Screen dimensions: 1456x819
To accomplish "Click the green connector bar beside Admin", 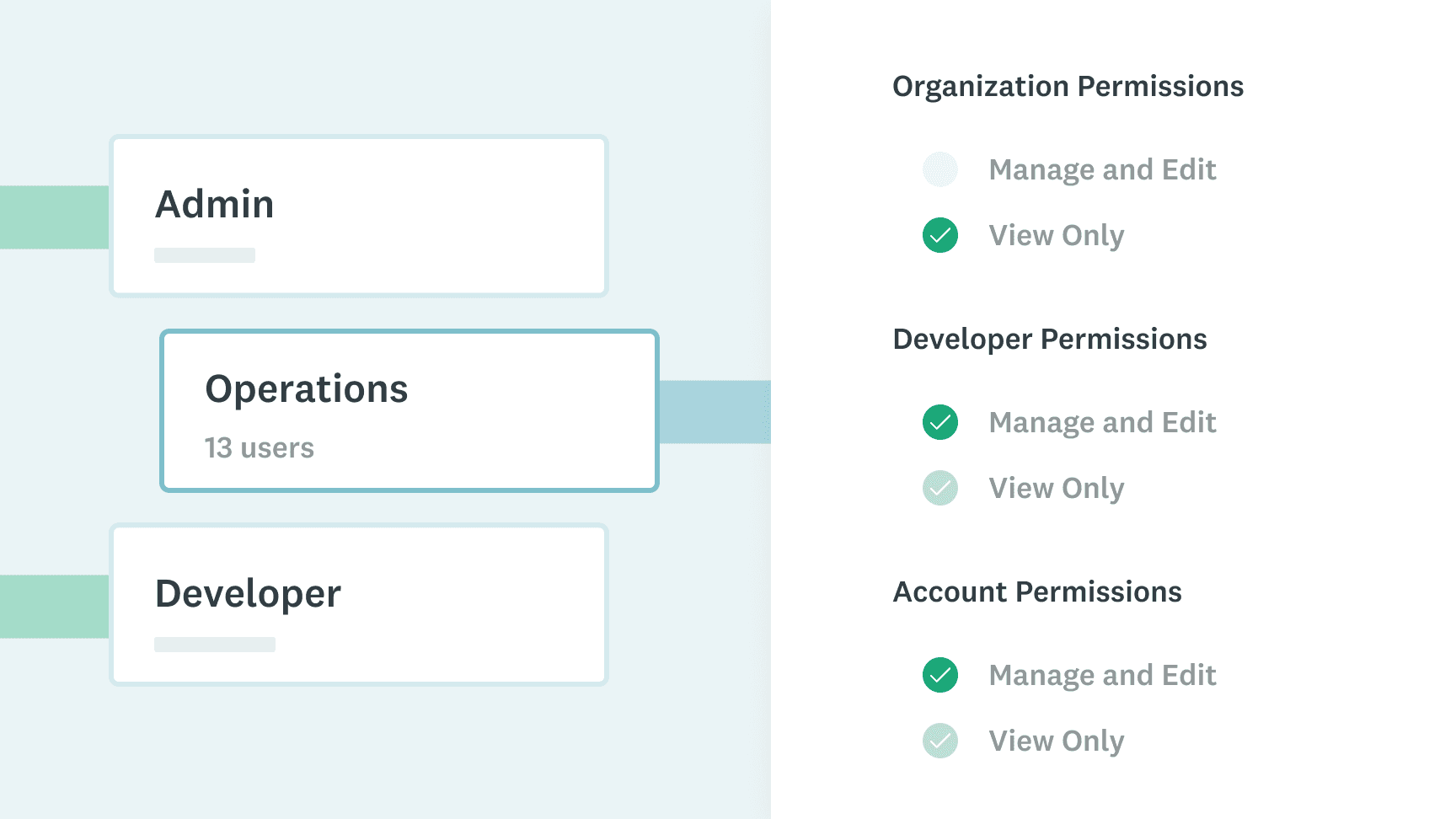I will pos(55,217).
